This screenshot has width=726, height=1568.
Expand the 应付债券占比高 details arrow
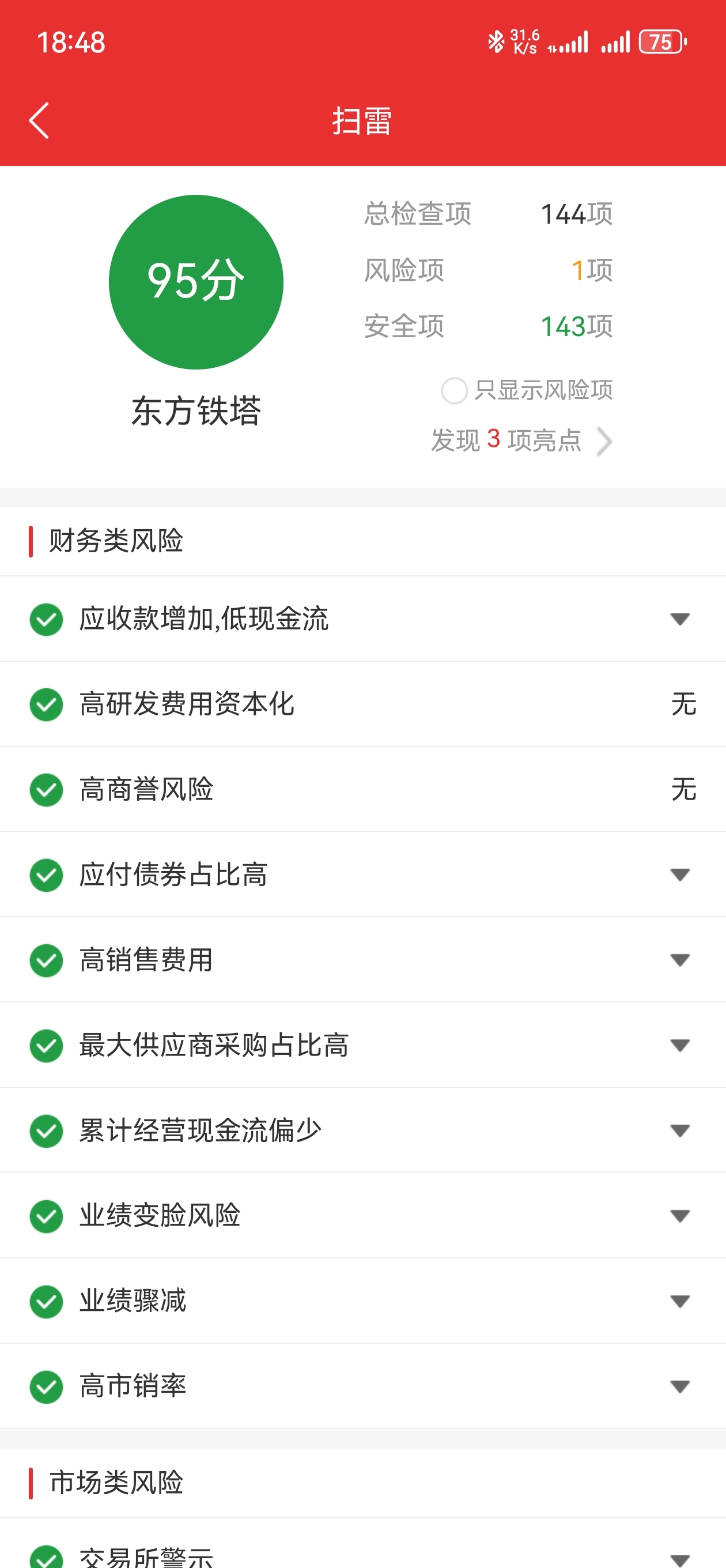[x=680, y=875]
